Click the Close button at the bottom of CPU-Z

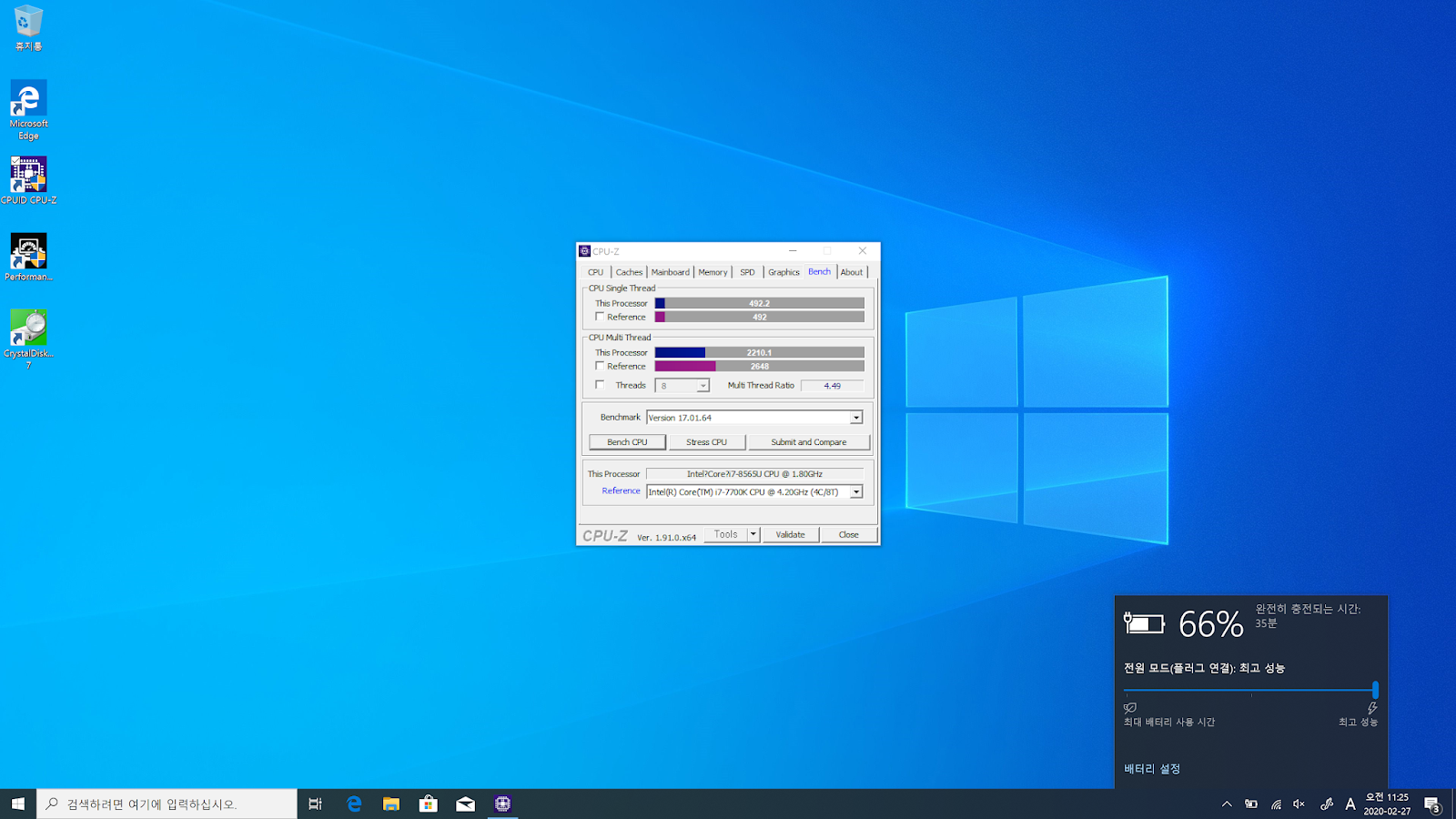(x=849, y=535)
